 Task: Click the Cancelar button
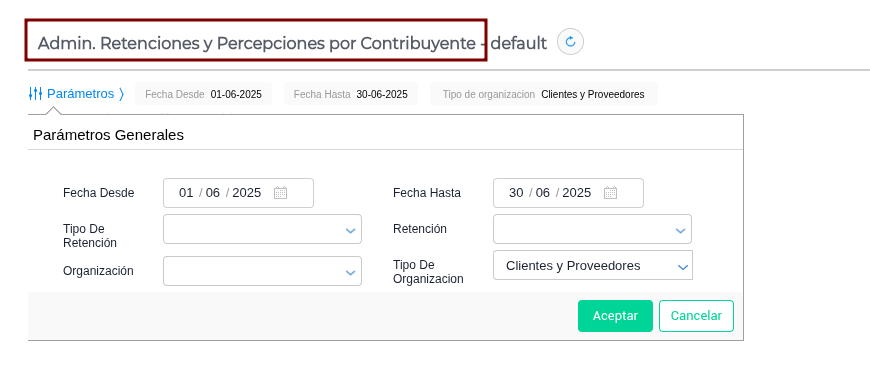coord(696,316)
